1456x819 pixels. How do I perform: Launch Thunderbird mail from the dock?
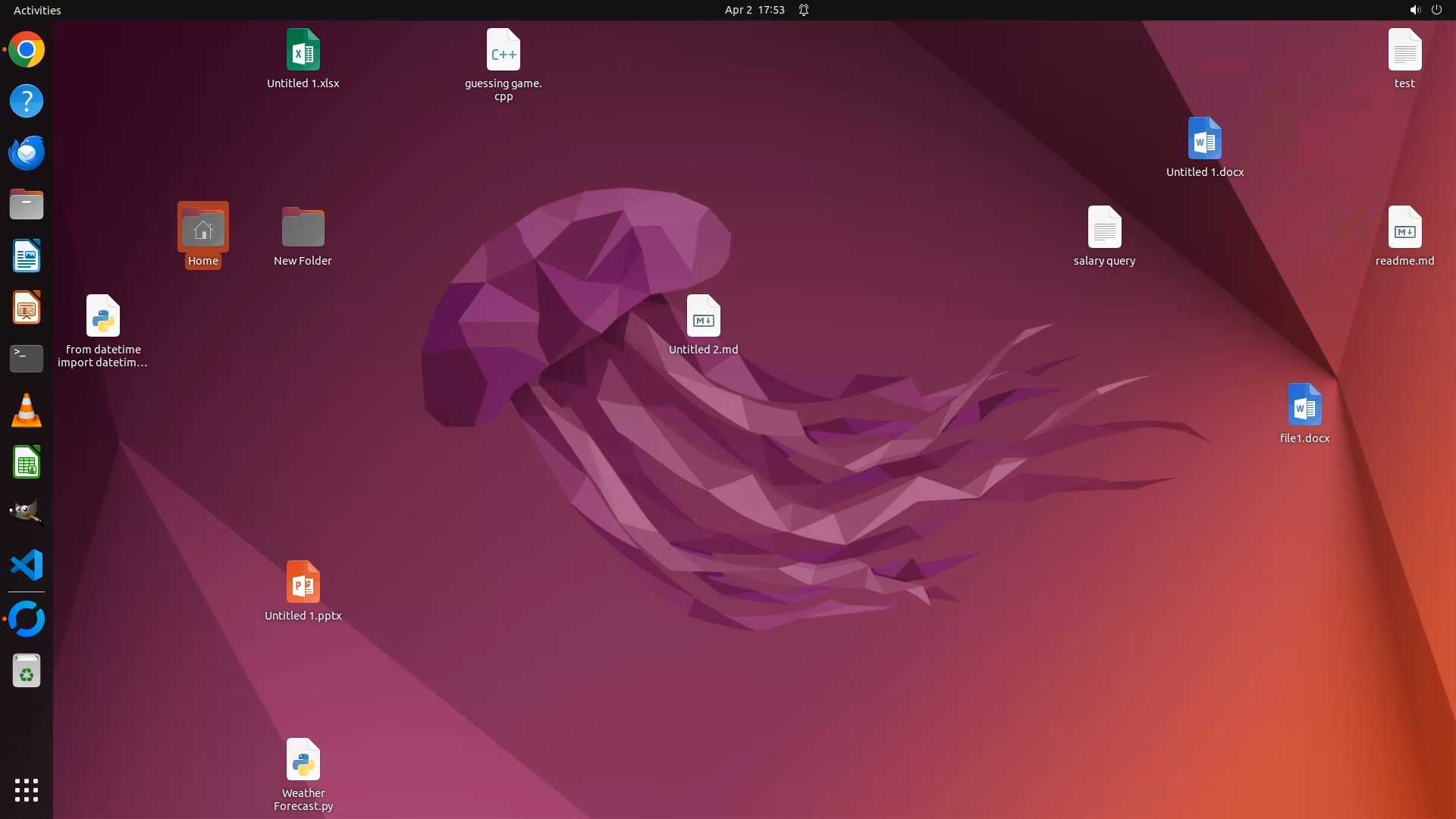27,152
